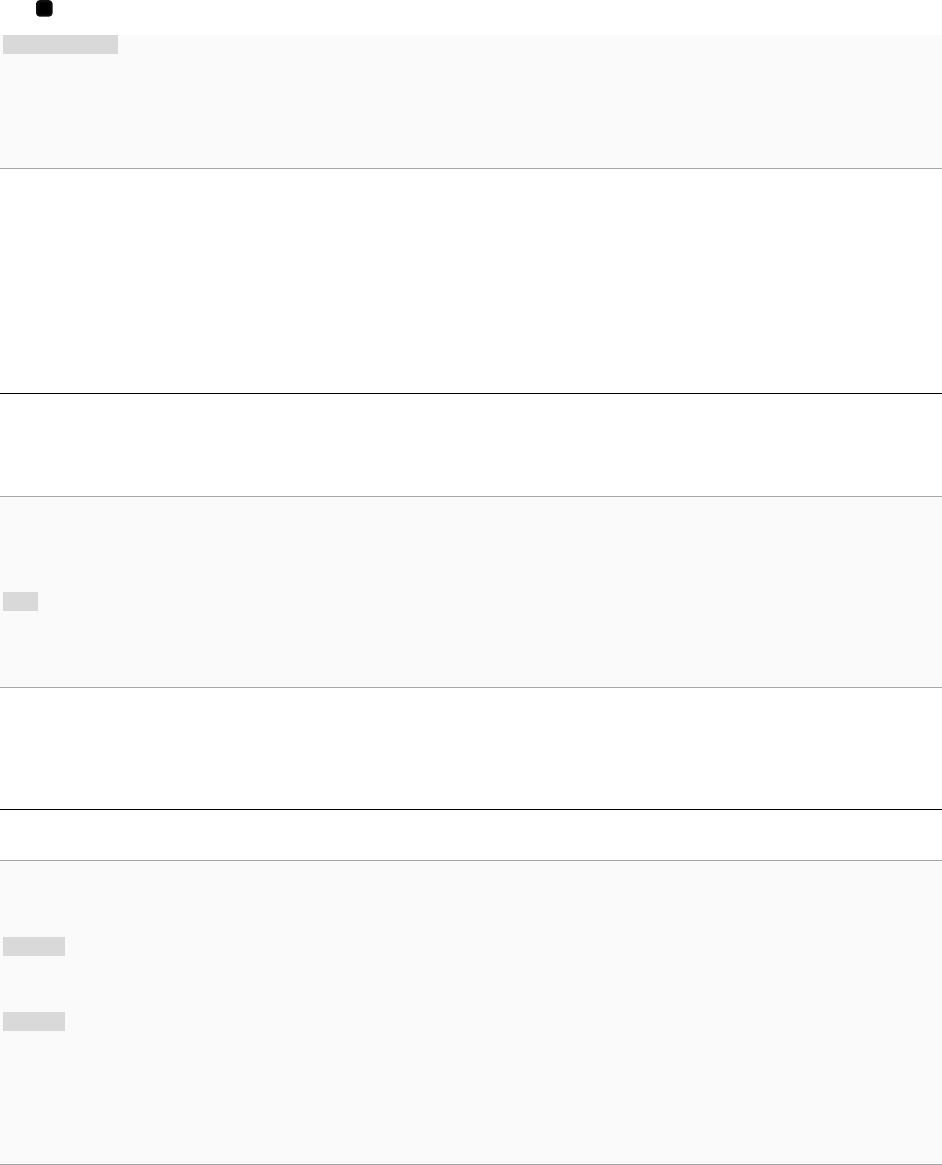Click gray border above the shortest-block panel
The width and height of the screenshot is (942, 1165).
[x=471, y=496]
